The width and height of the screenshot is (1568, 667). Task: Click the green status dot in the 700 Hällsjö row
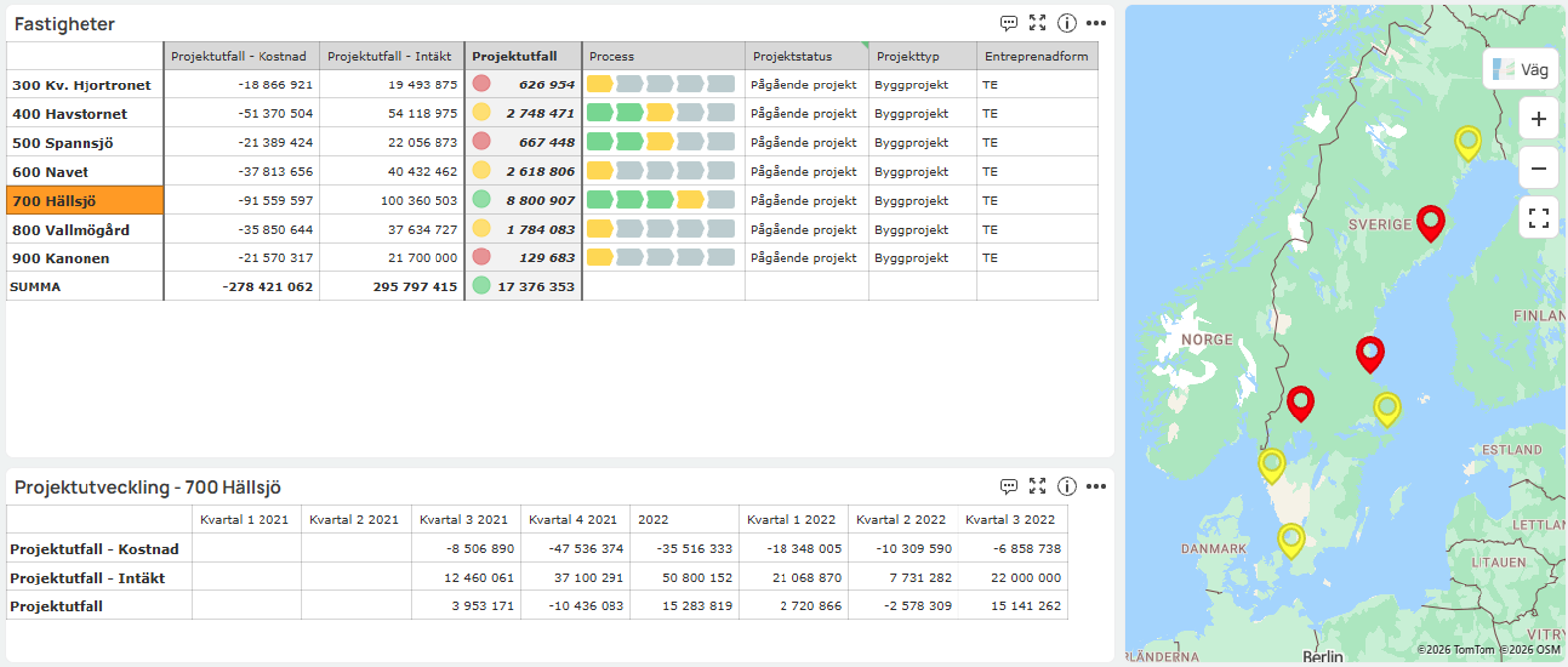[481, 200]
